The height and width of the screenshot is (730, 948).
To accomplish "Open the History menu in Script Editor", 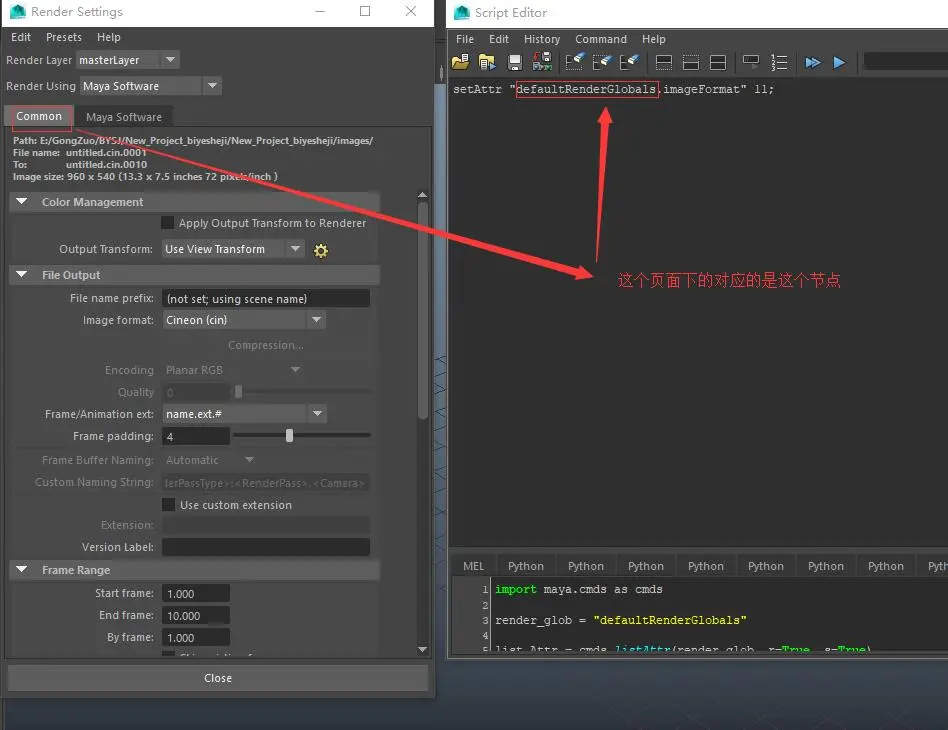I will (542, 39).
